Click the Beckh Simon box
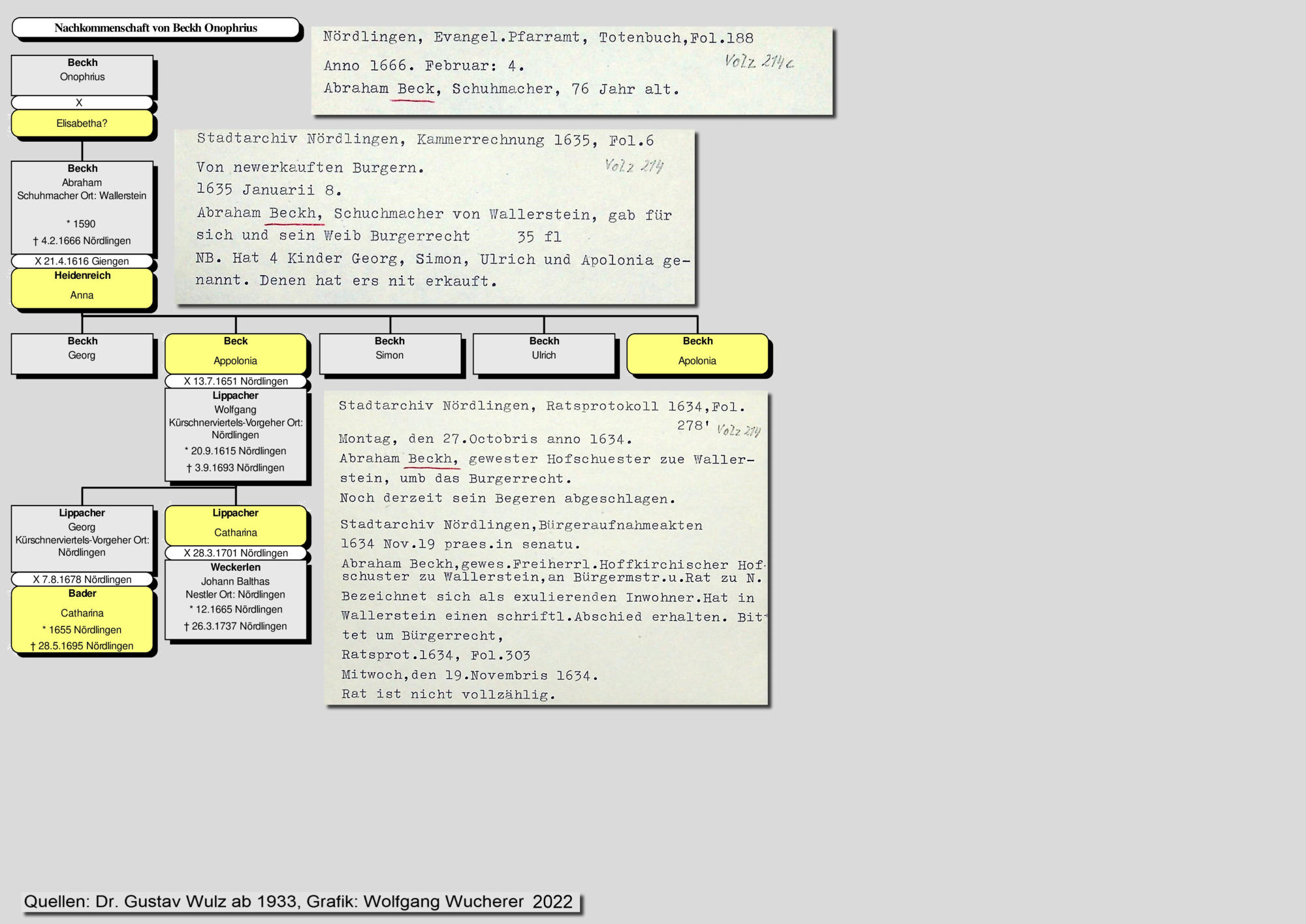This screenshot has height=924, width=1306. 390,353
